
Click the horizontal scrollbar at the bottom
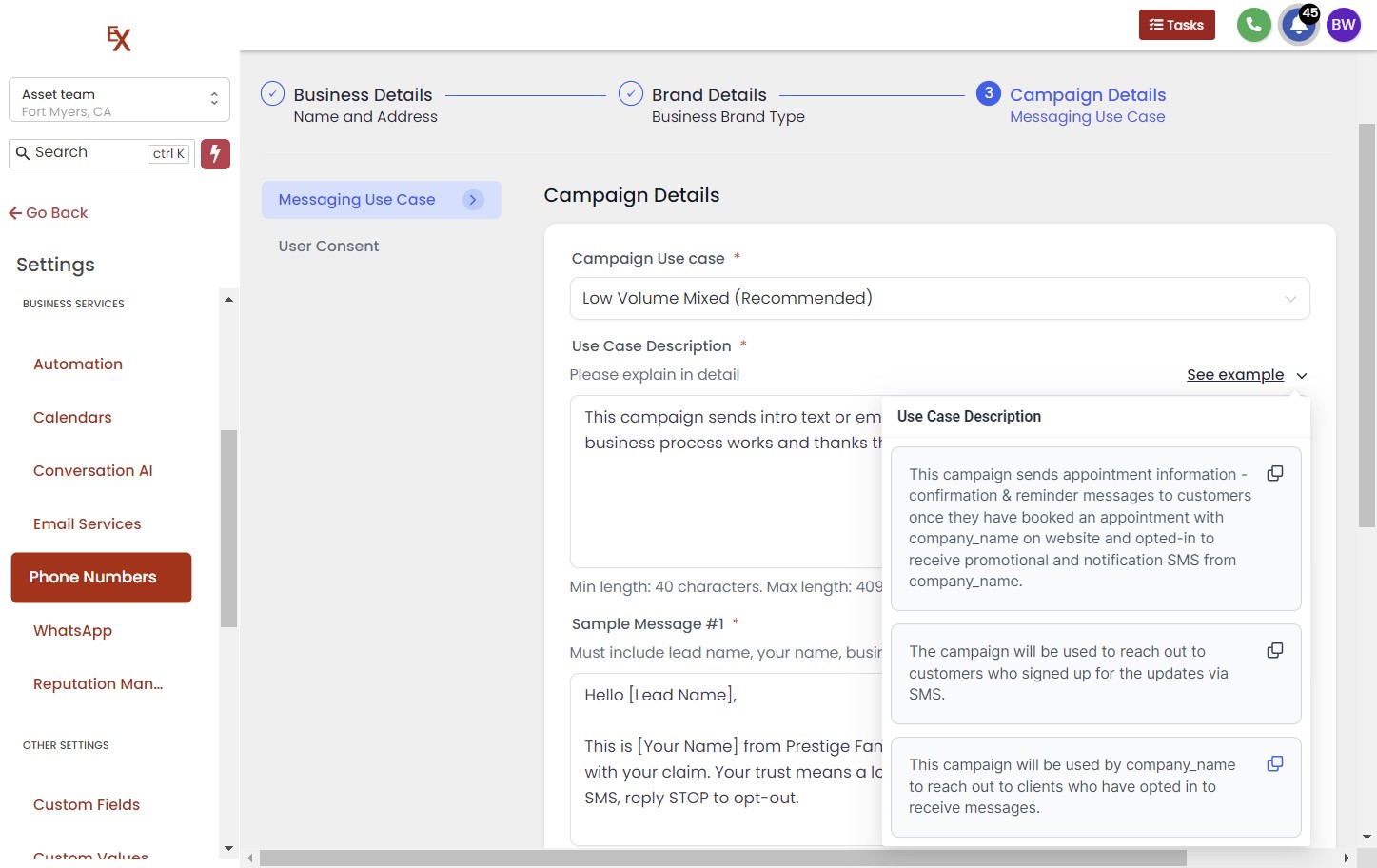[x=723, y=858]
